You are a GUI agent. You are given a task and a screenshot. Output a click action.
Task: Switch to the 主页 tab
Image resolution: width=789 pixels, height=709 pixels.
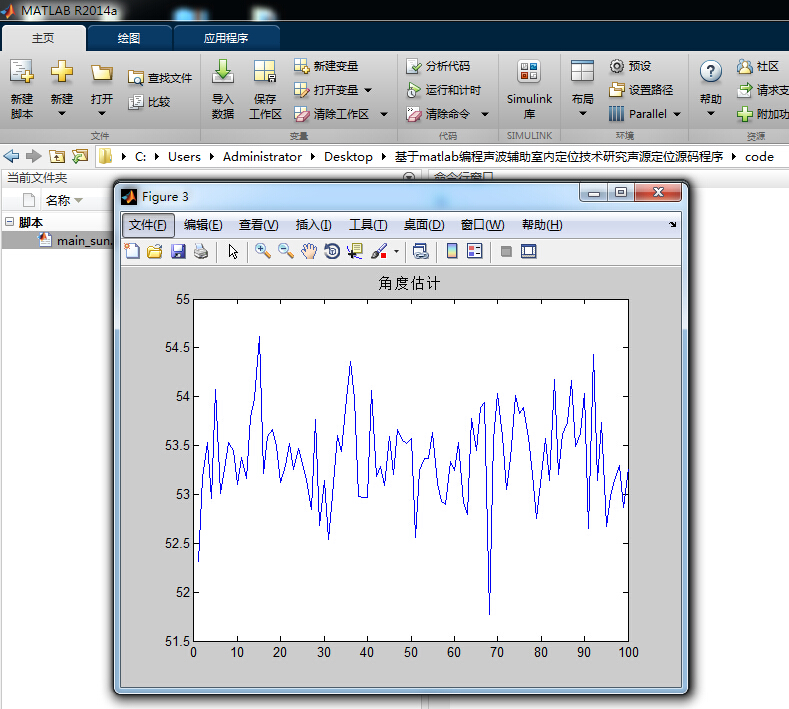click(x=43, y=38)
